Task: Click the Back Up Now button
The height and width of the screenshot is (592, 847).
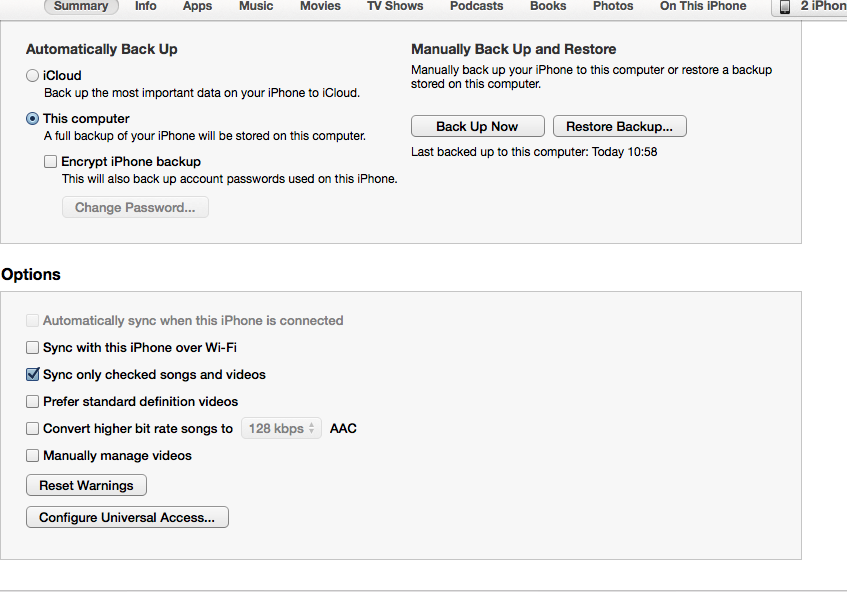Action: (477, 126)
